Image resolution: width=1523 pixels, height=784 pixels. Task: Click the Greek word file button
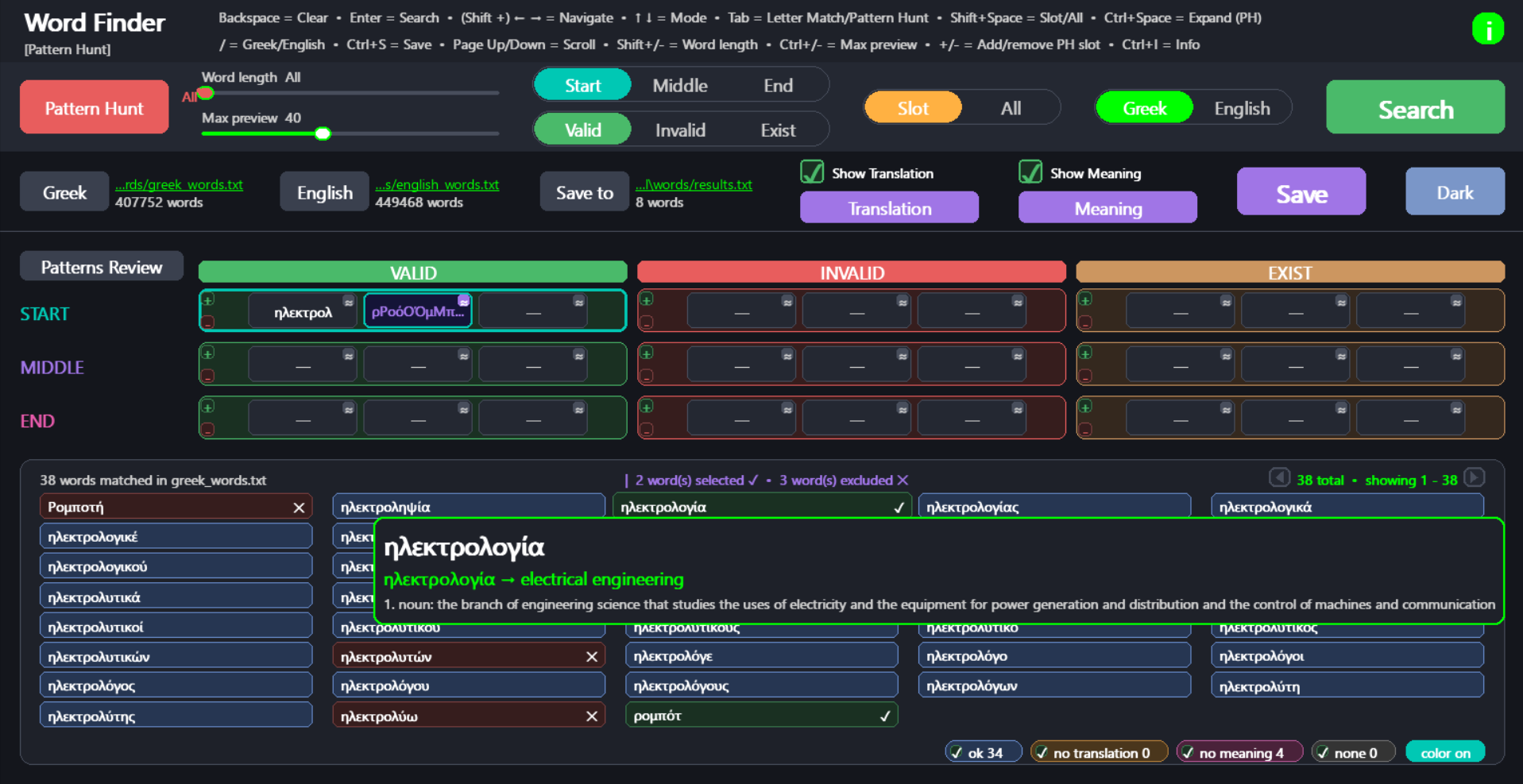coord(64,192)
